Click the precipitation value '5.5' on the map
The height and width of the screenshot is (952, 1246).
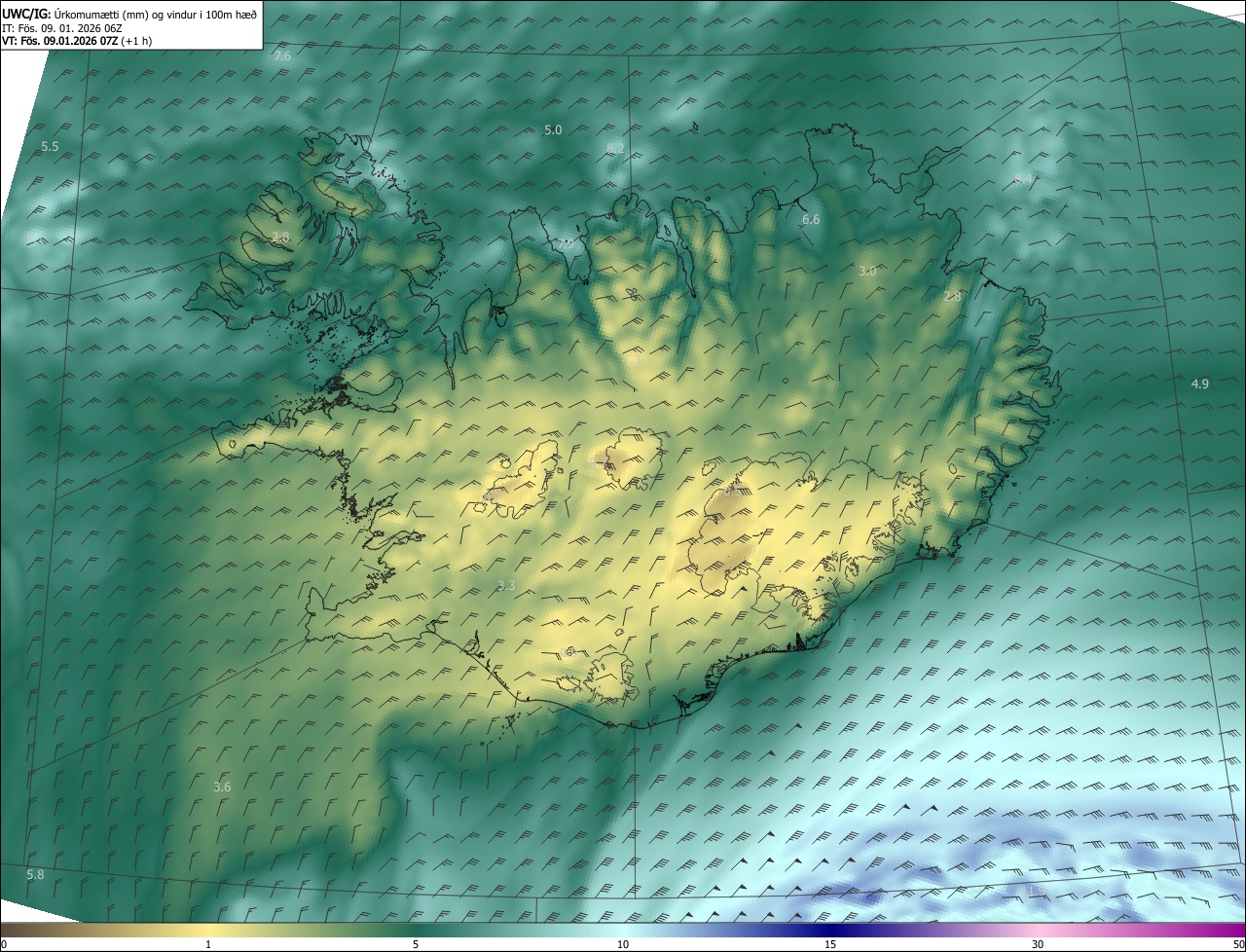point(50,146)
